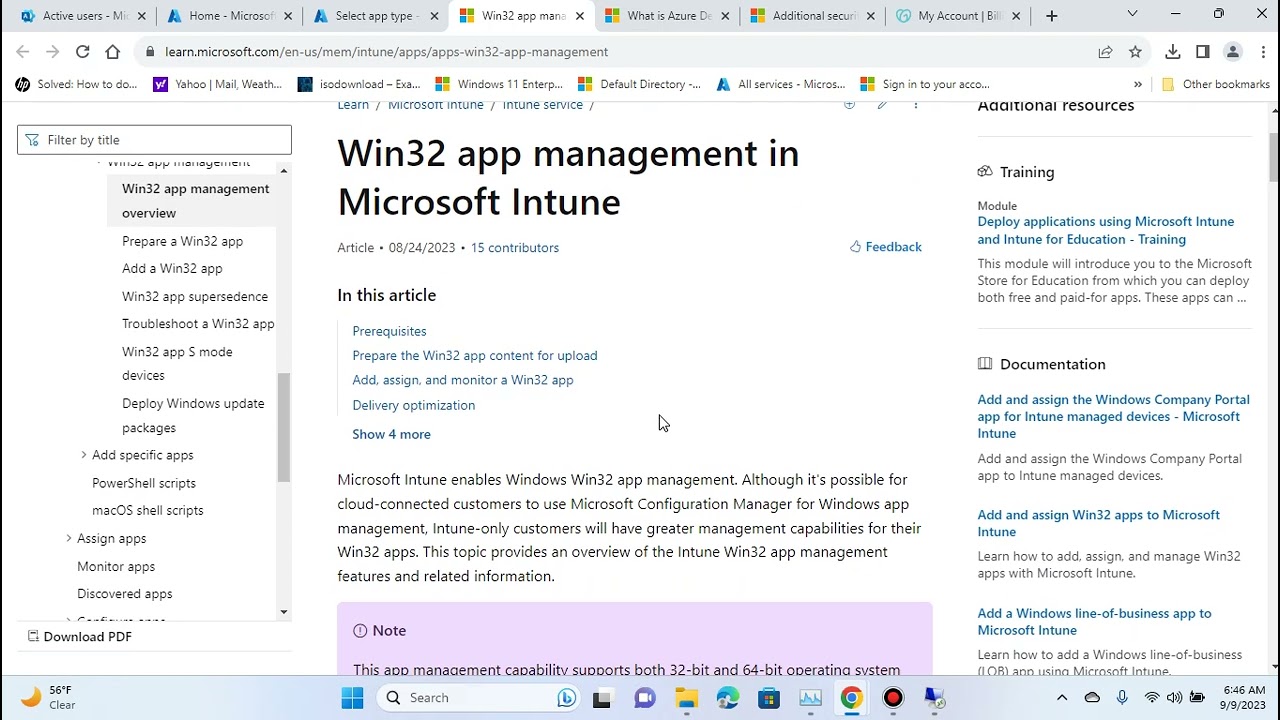Viewport: 1280px width, 720px height.
Task: Open the Other bookmarks folder
Action: tap(1216, 84)
